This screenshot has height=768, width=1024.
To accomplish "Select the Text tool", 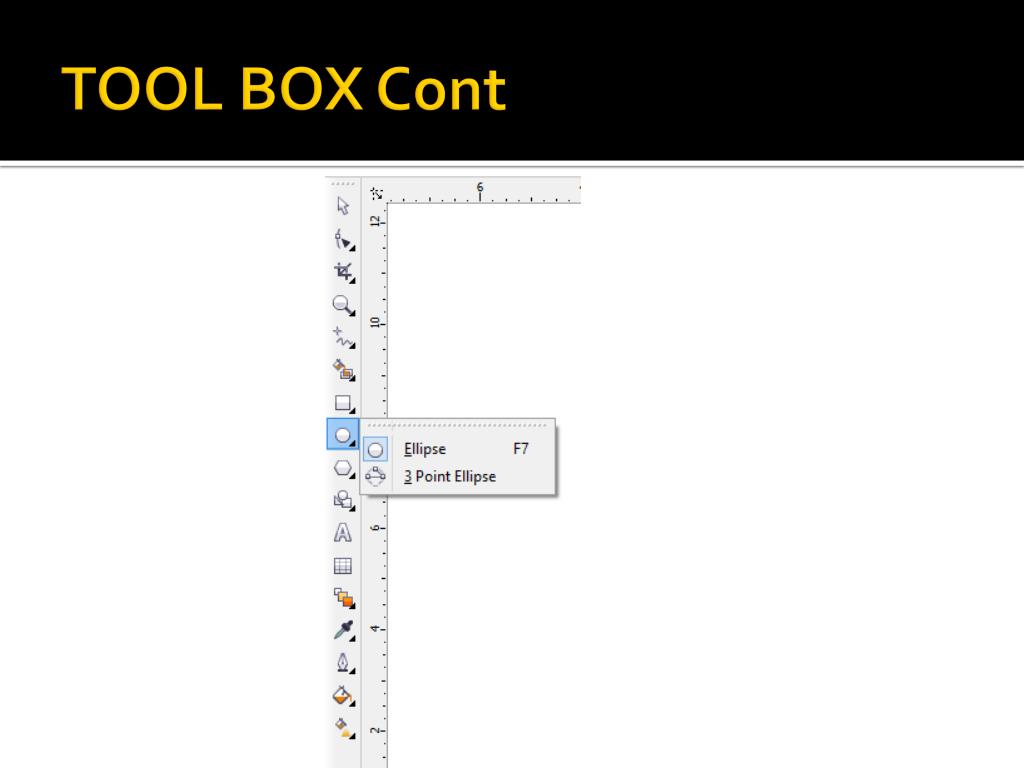I will (343, 533).
